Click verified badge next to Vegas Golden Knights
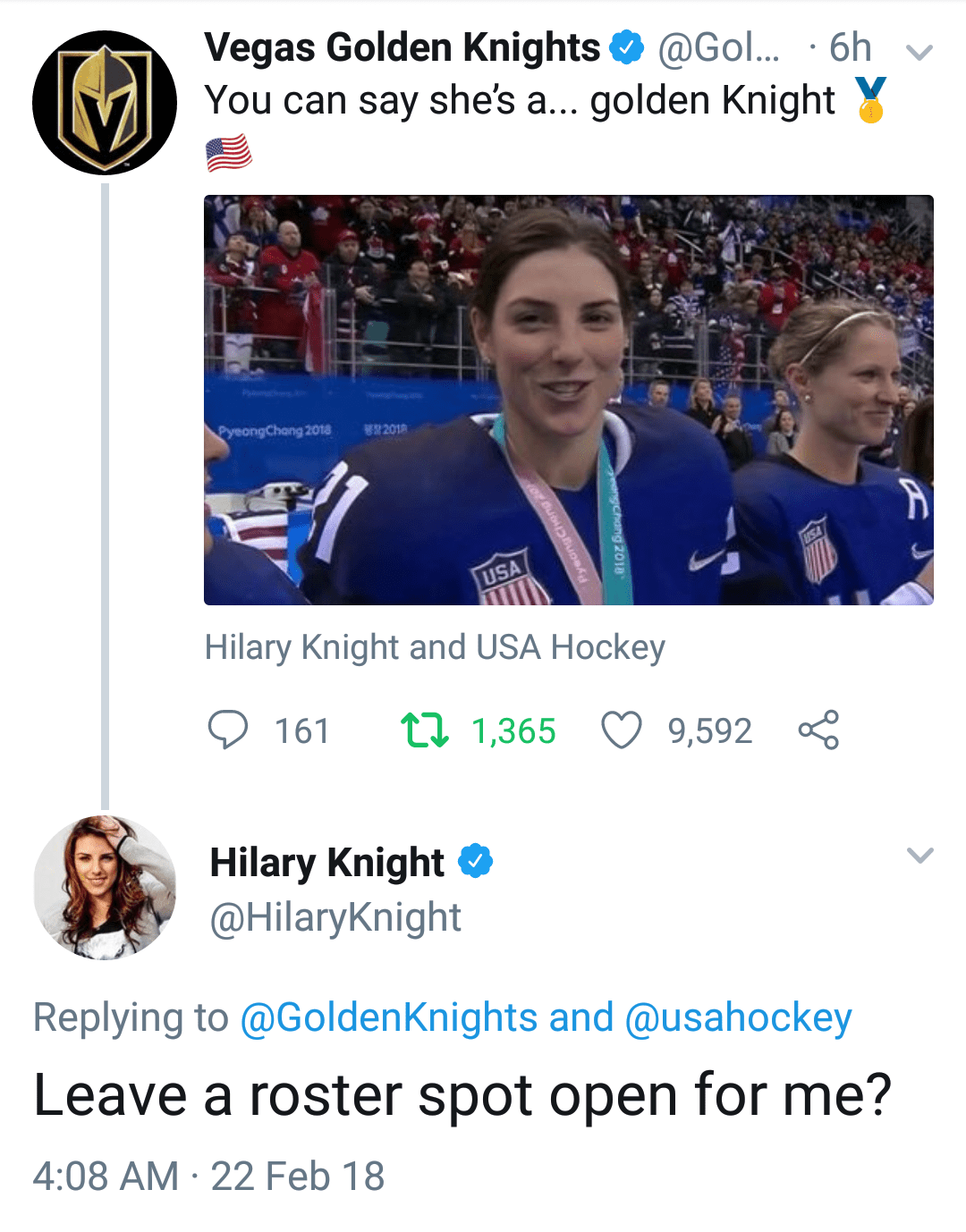The width and height of the screenshot is (966, 1232). click(626, 47)
